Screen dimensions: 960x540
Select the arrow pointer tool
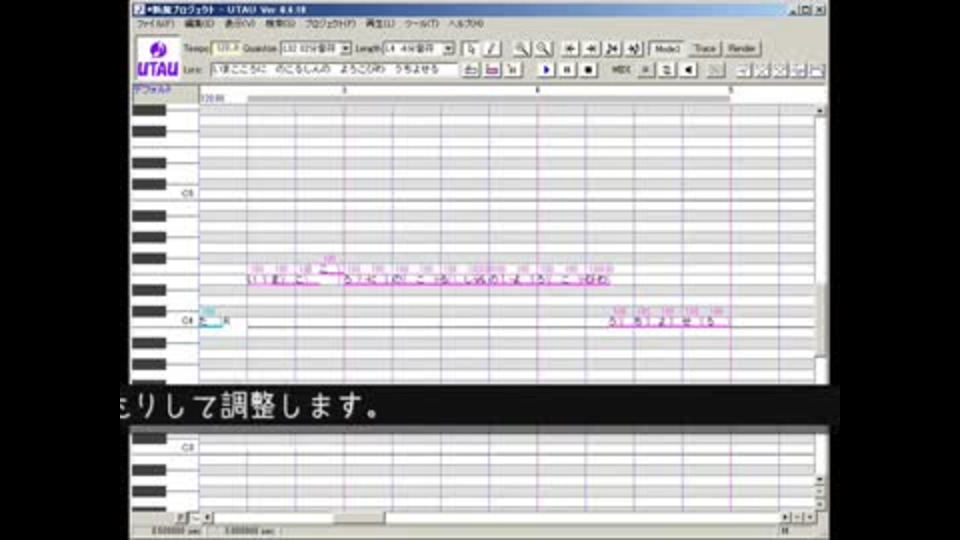(x=470, y=48)
